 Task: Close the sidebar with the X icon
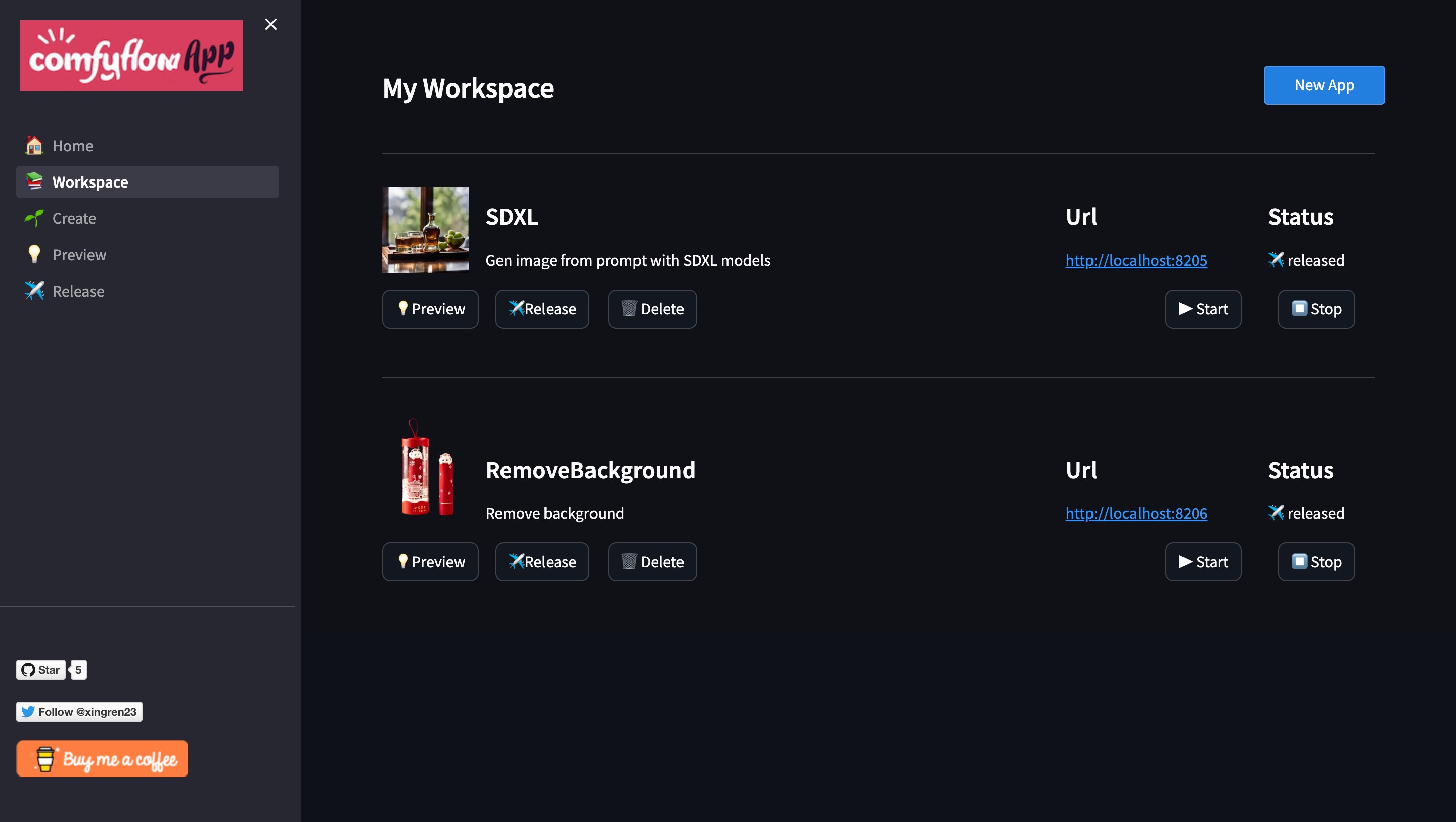271,24
